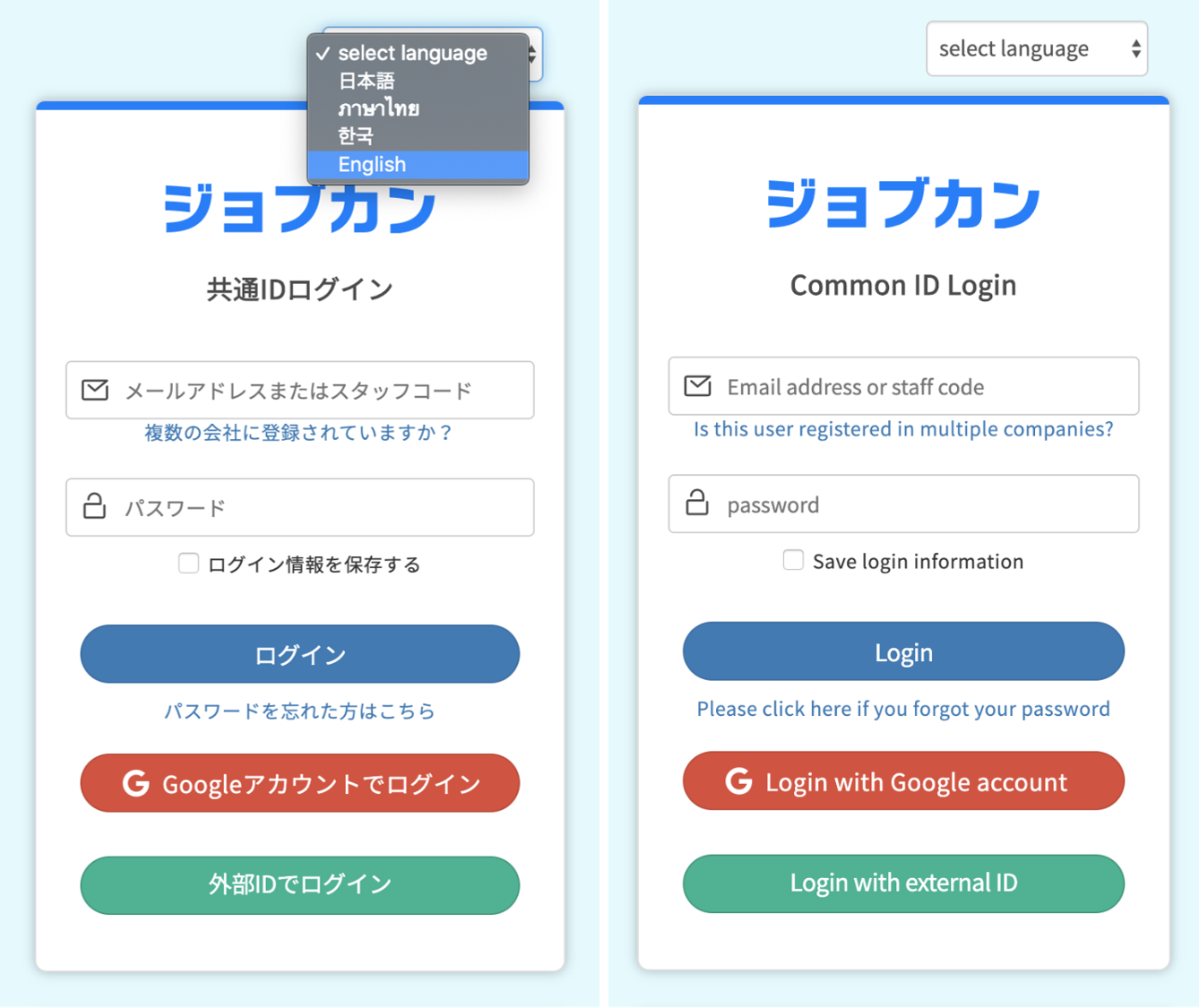Screen dimensions: 1199x1008
Task: Open 複数の会社に登録されていますか？ link
Action: [x=299, y=433]
